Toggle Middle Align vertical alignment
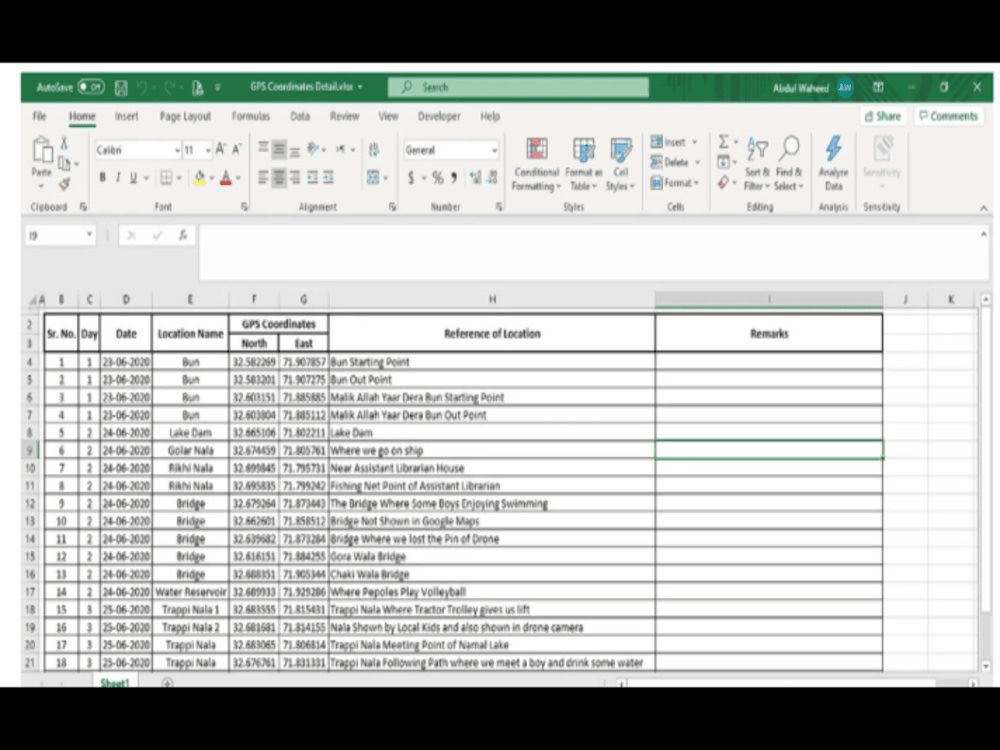The height and width of the screenshot is (750, 1000). click(279, 150)
